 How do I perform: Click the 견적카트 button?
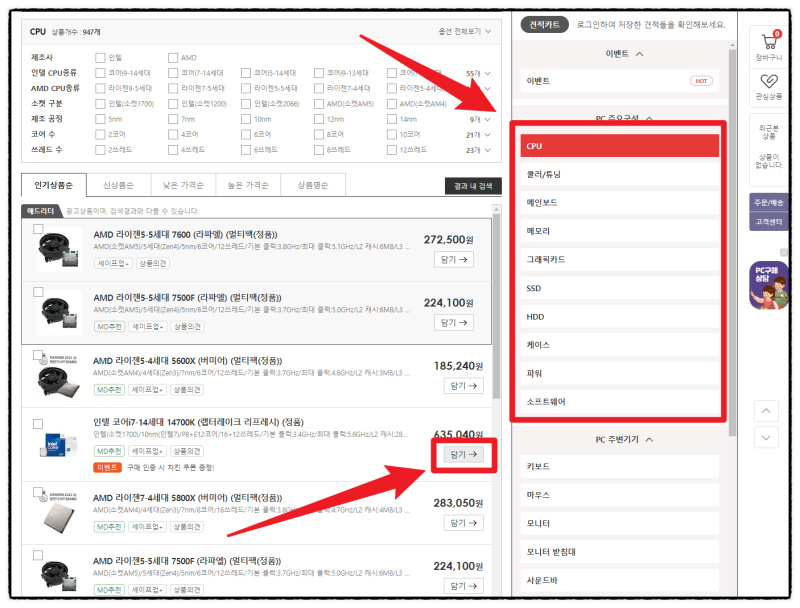[544, 24]
